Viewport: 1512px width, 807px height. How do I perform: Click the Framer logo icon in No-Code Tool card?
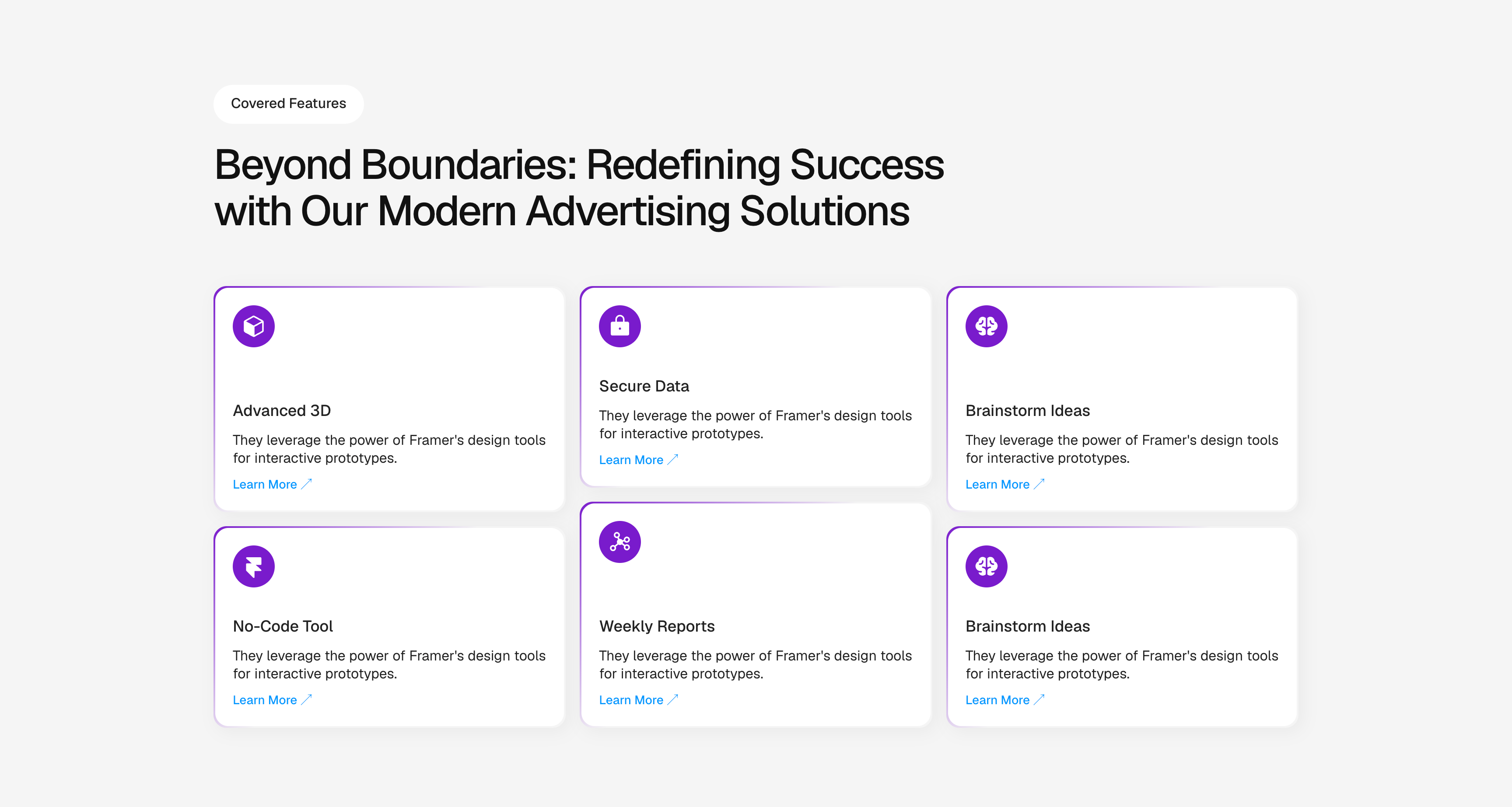(x=254, y=566)
